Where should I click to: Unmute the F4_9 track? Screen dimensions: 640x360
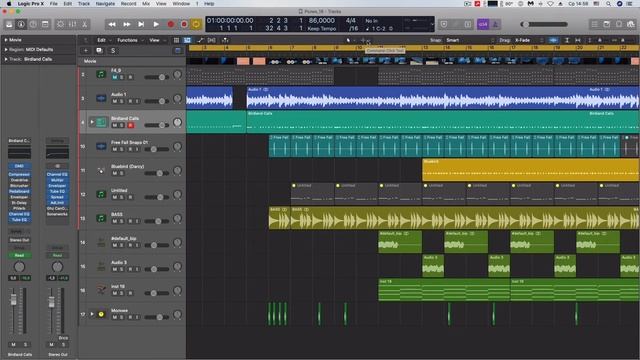115,77
